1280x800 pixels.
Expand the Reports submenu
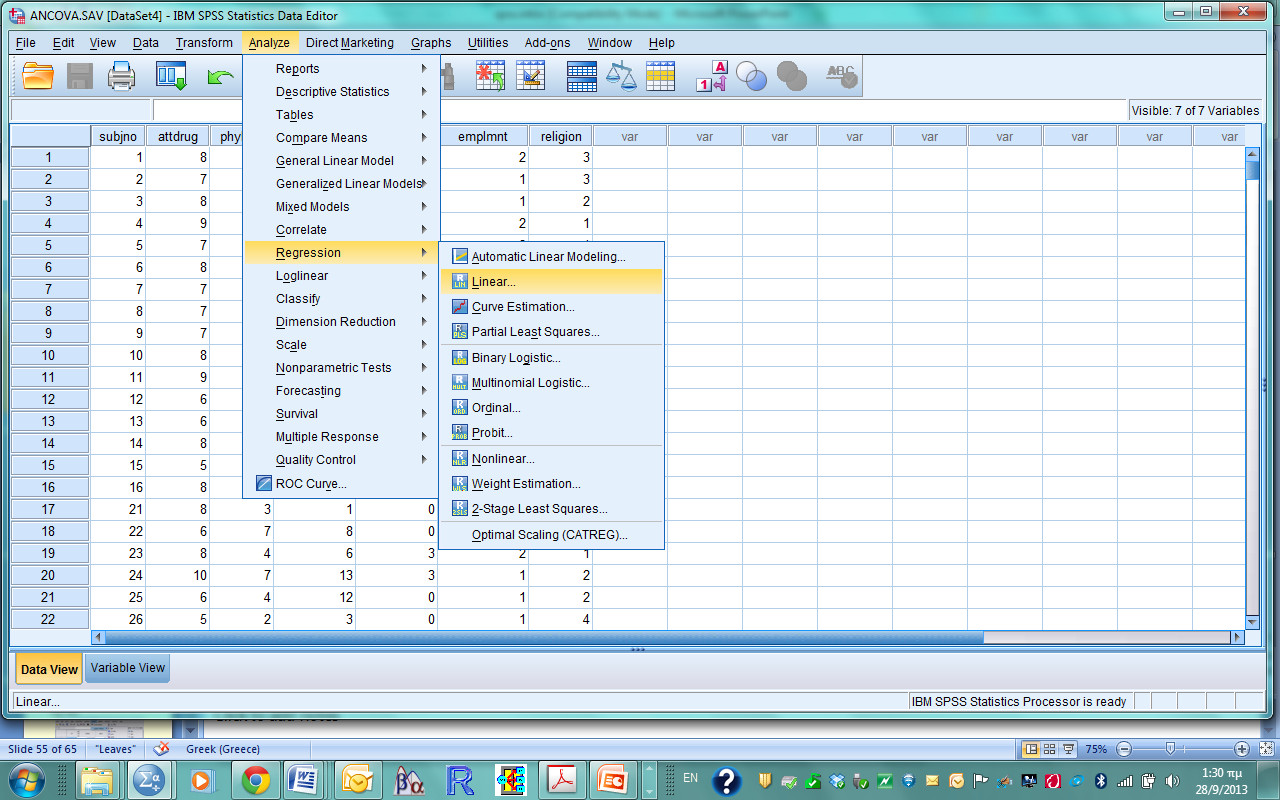click(x=341, y=69)
